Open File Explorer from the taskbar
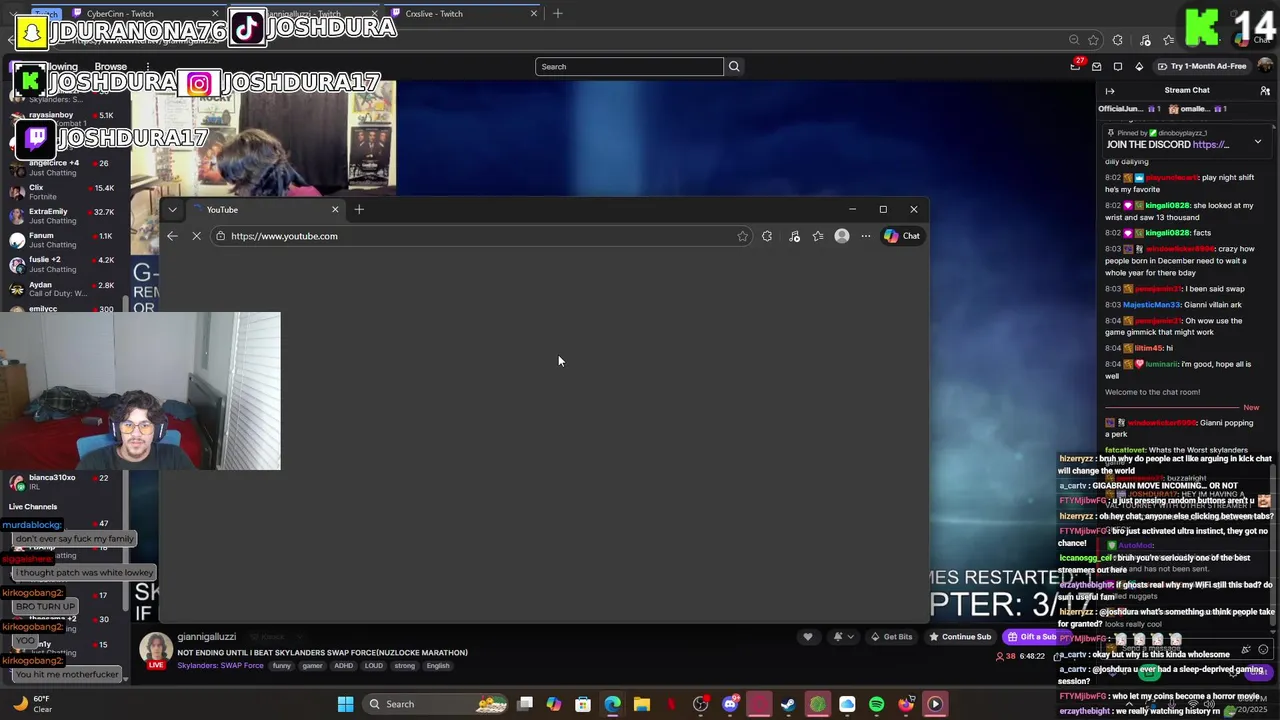This screenshot has width=1280, height=720. click(642, 704)
